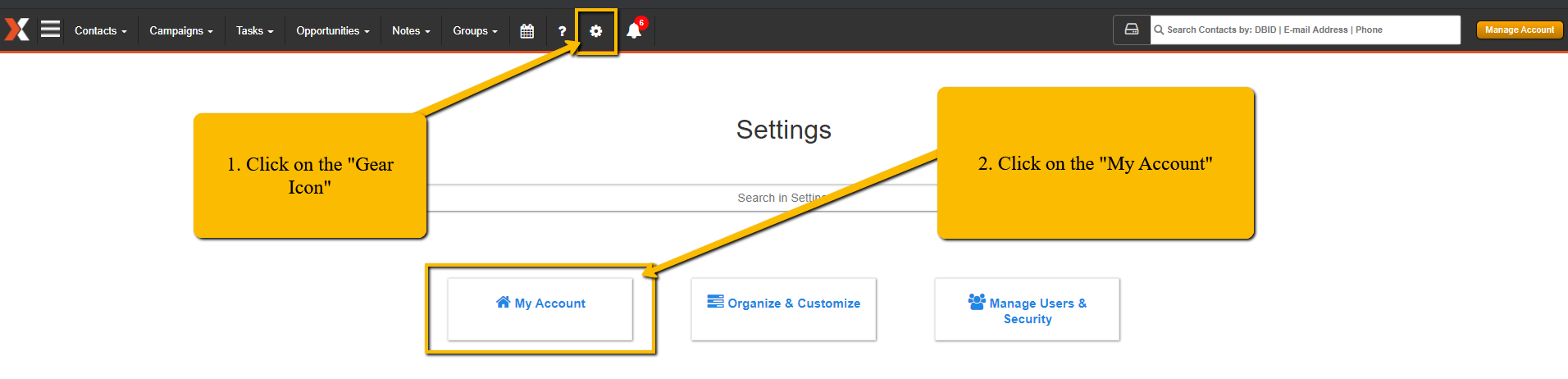The image size is (1568, 379).
Task: Open the hamburger navigation menu
Action: [51, 30]
